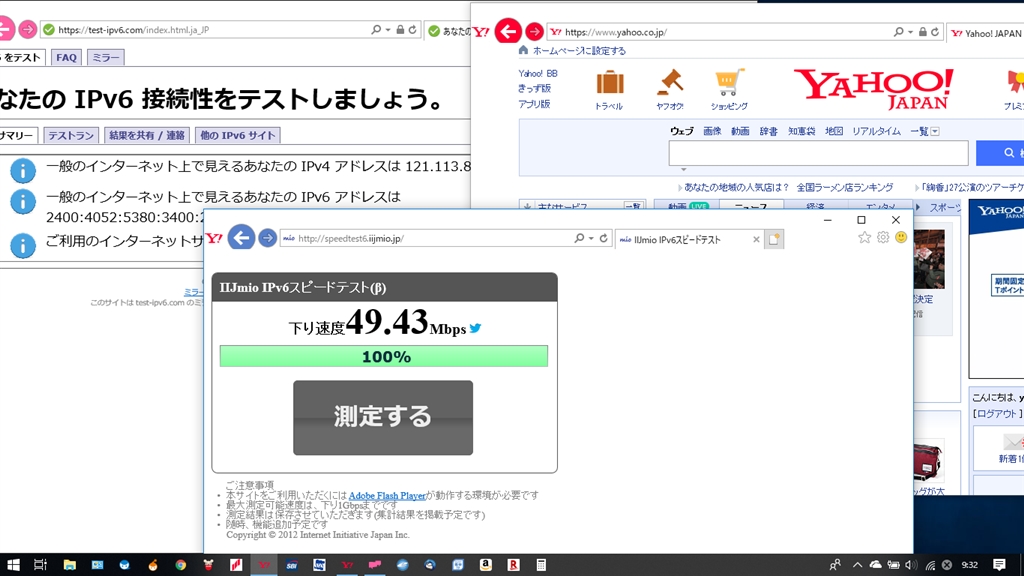Open Calculator from the taskbar
The height and width of the screenshot is (576, 1024).
(541, 565)
